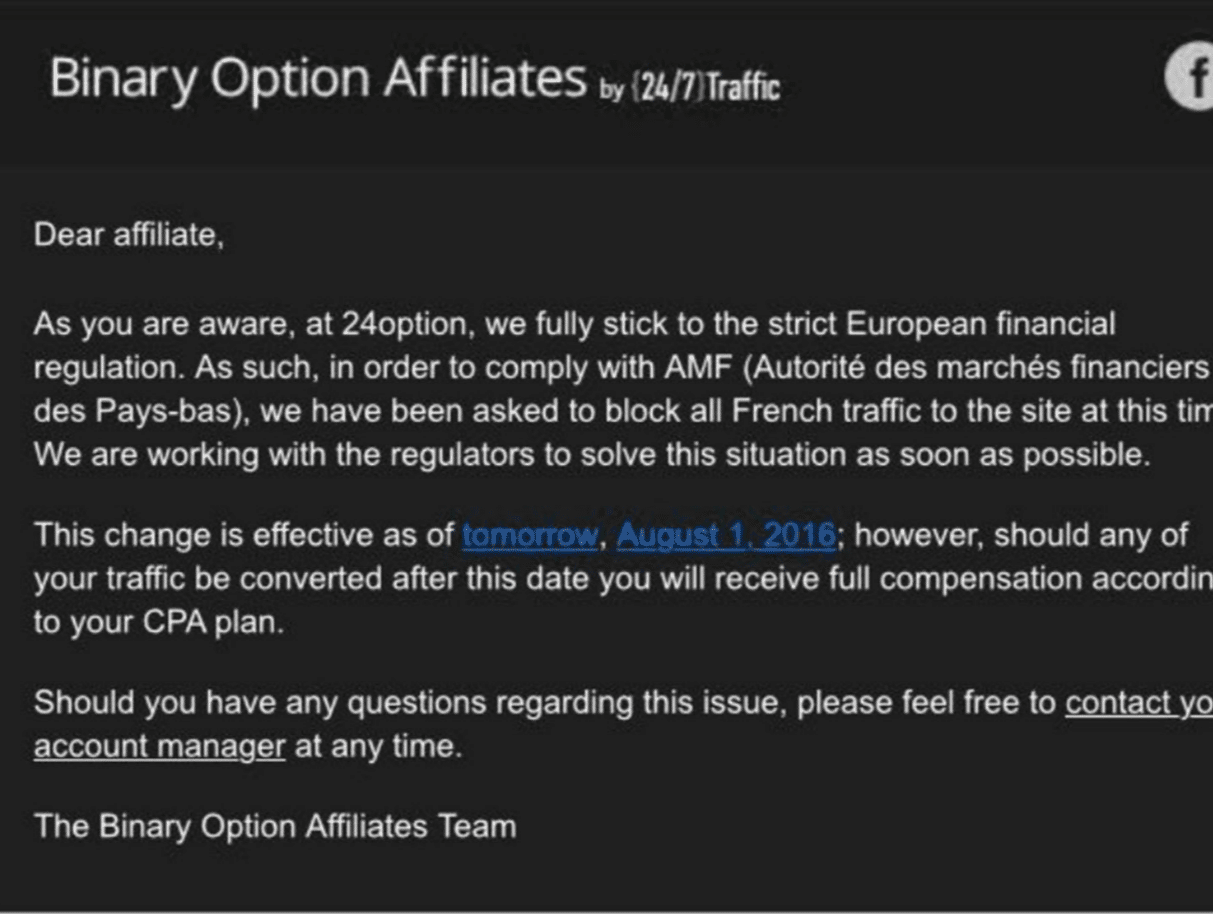Follow the 'August 1, 2016' date link
1213x914 pixels.
(x=725, y=536)
